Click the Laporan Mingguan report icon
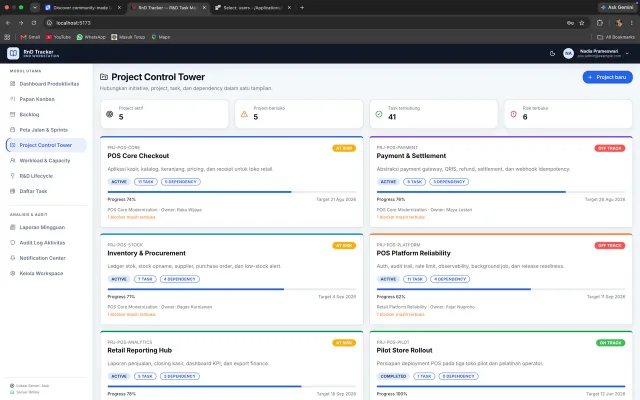The height and width of the screenshot is (400, 640). [x=12, y=227]
